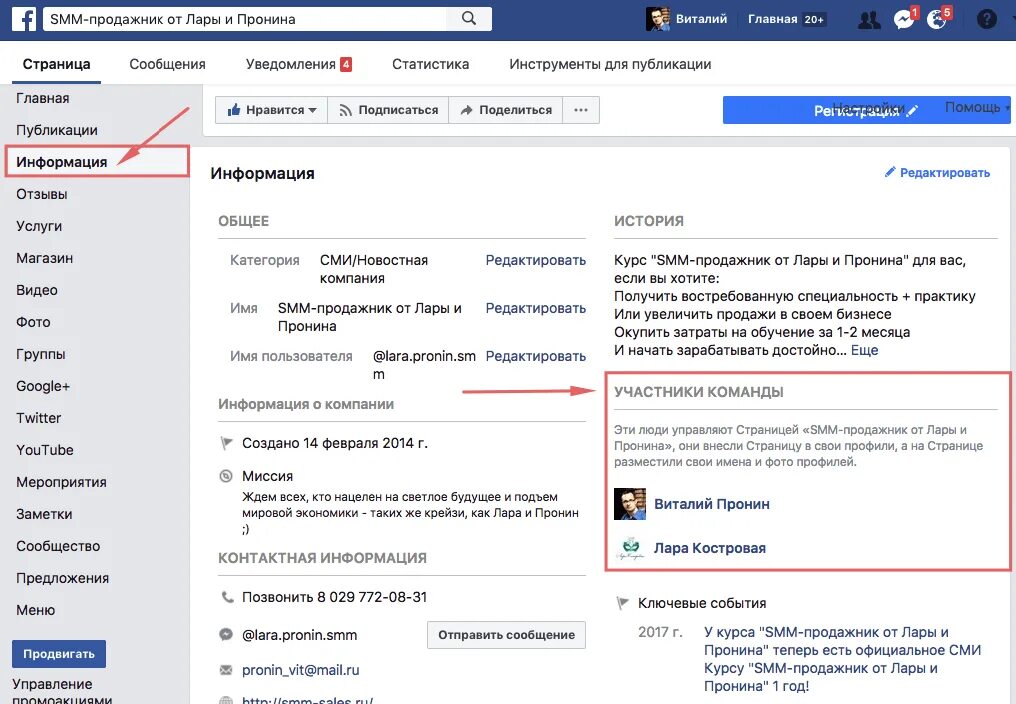Select Фото in left sidebar
1016x704 pixels.
point(33,322)
